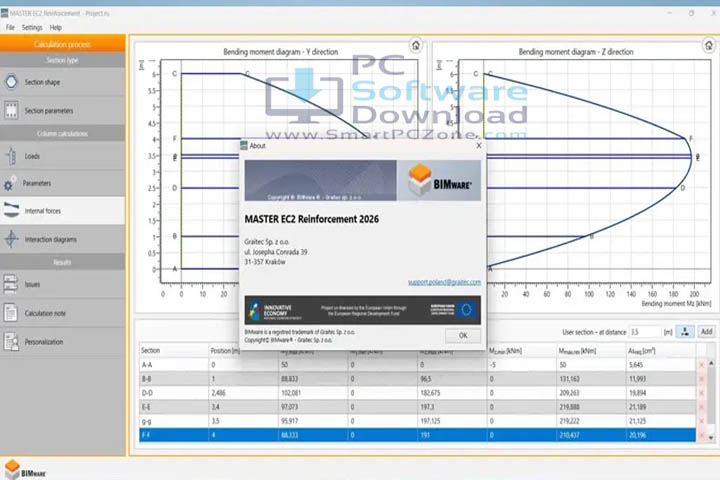Open Interaction diagrams page

coord(62,239)
